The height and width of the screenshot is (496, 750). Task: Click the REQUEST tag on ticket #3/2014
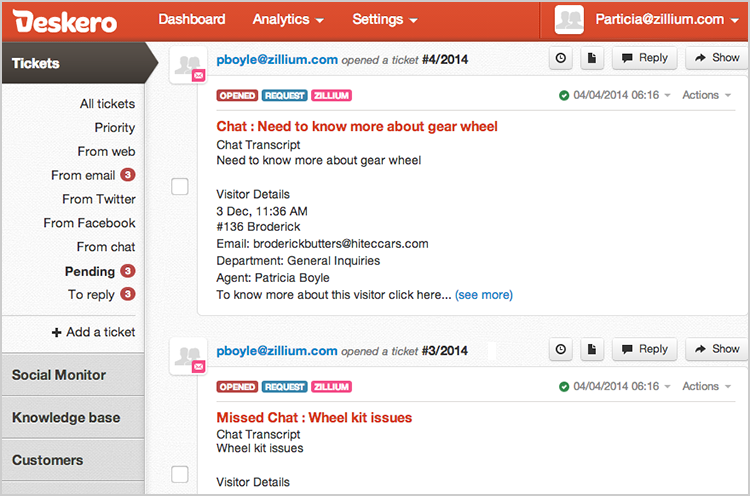[x=285, y=386]
